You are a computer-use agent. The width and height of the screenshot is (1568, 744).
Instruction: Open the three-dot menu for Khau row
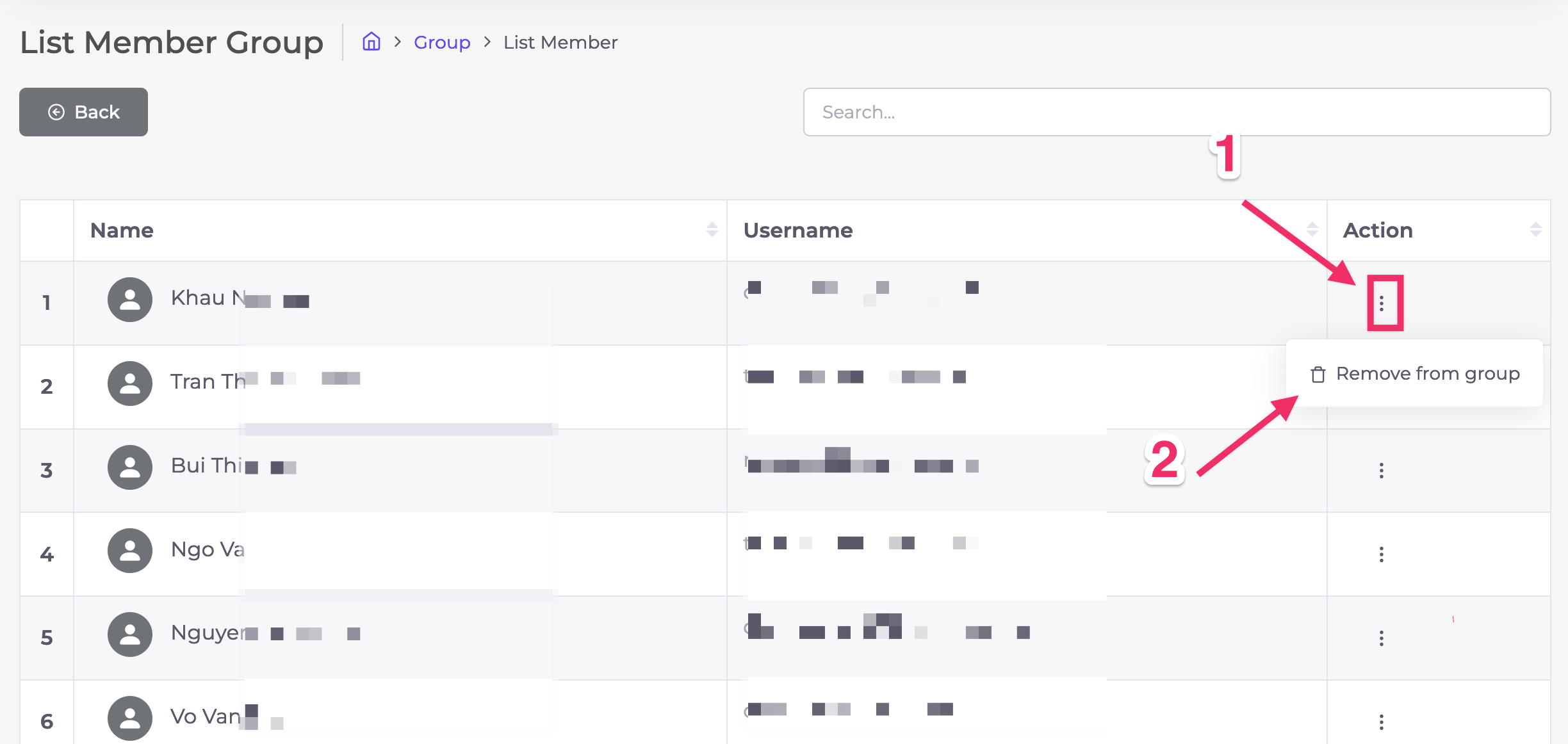[1382, 303]
